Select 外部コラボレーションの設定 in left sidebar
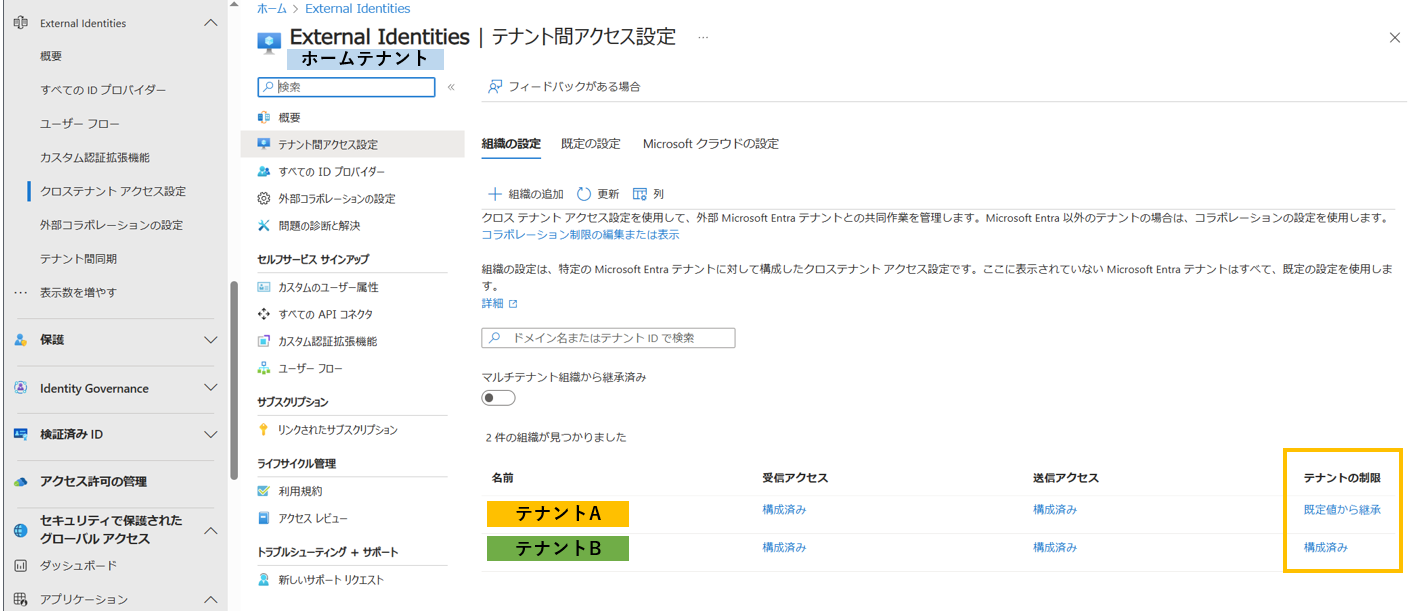Screen dimensions: 1408x615 [111, 224]
